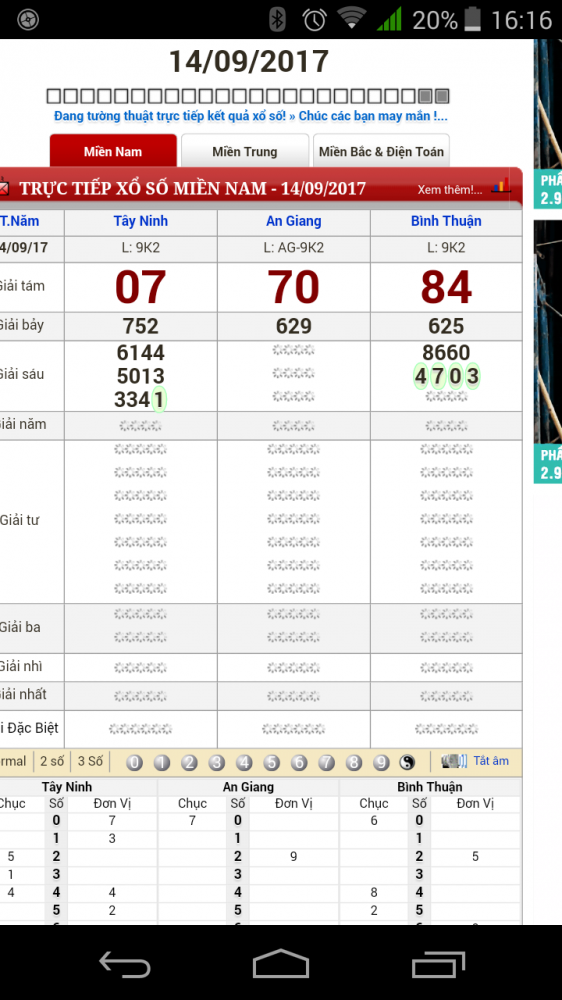Toggle the digit 7 filter ball
This screenshot has height=1000, width=562.
click(x=327, y=761)
